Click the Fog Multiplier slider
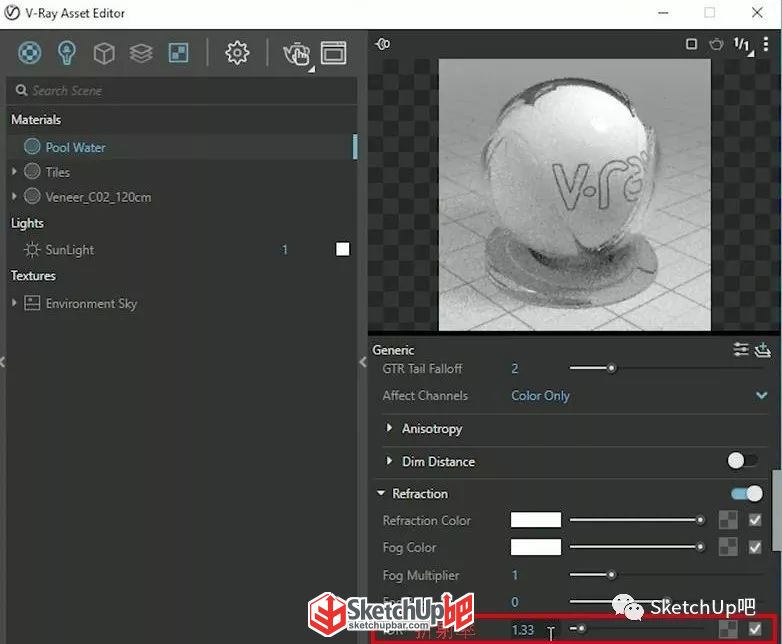782x644 pixels. (x=666, y=575)
